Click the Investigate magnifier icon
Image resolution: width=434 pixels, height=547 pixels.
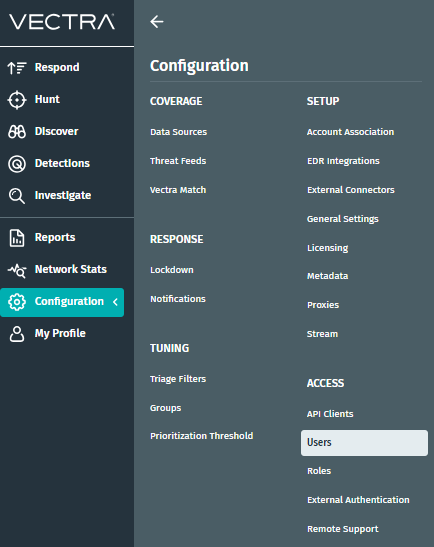click(x=17, y=196)
